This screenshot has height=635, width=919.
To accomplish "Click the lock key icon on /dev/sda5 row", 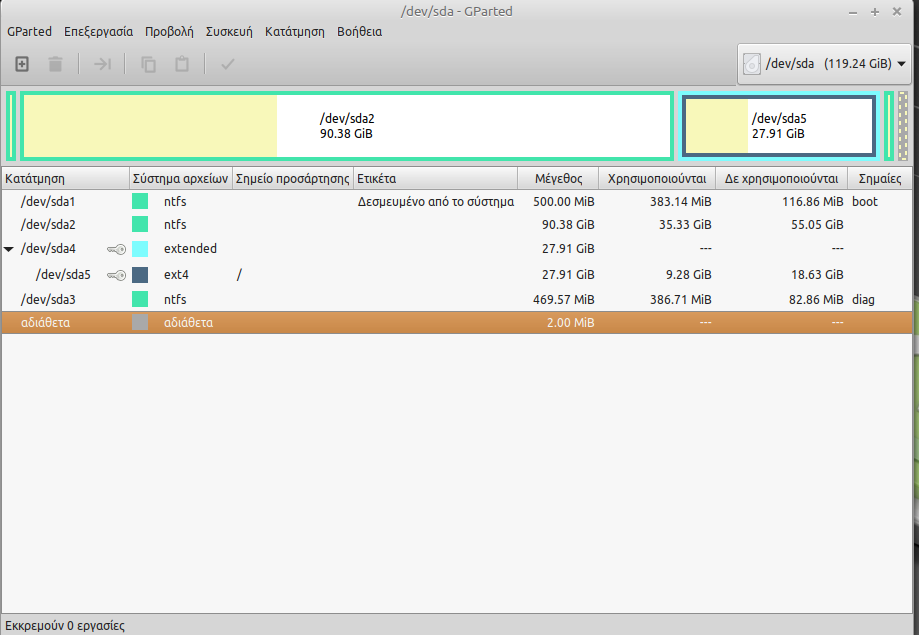I will [x=116, y=275].
